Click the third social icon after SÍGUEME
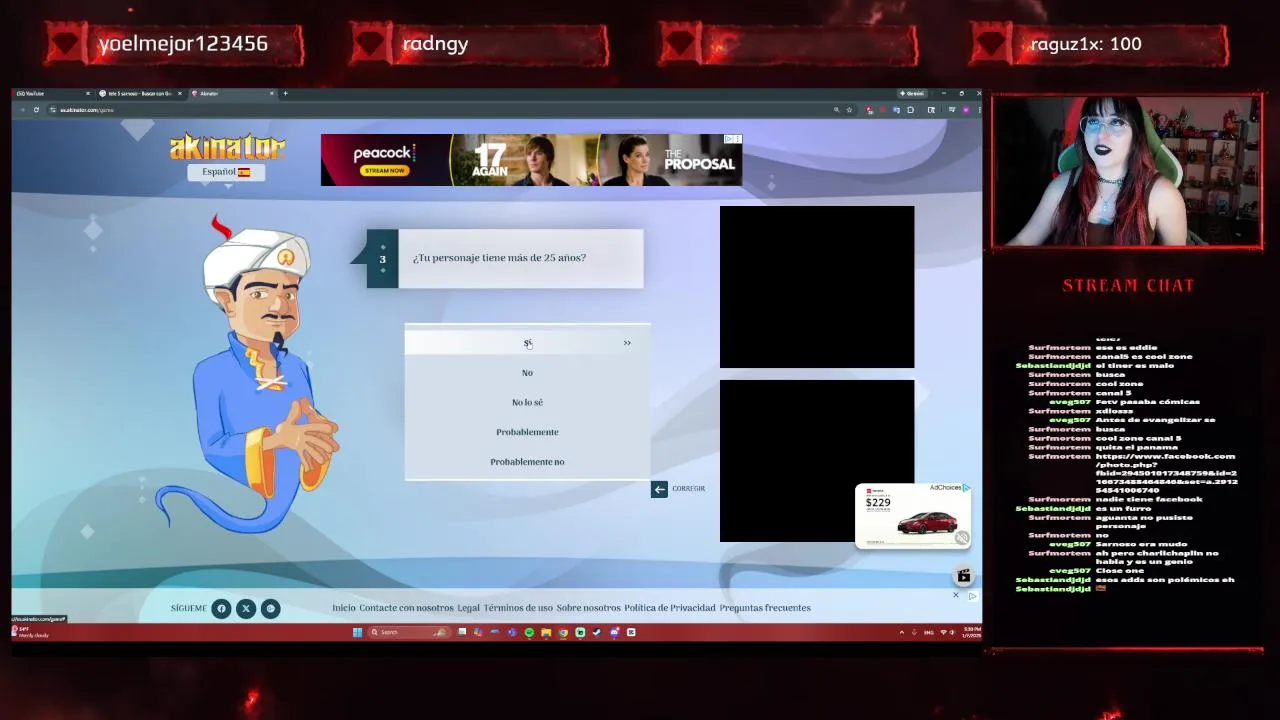 [270, 608]
